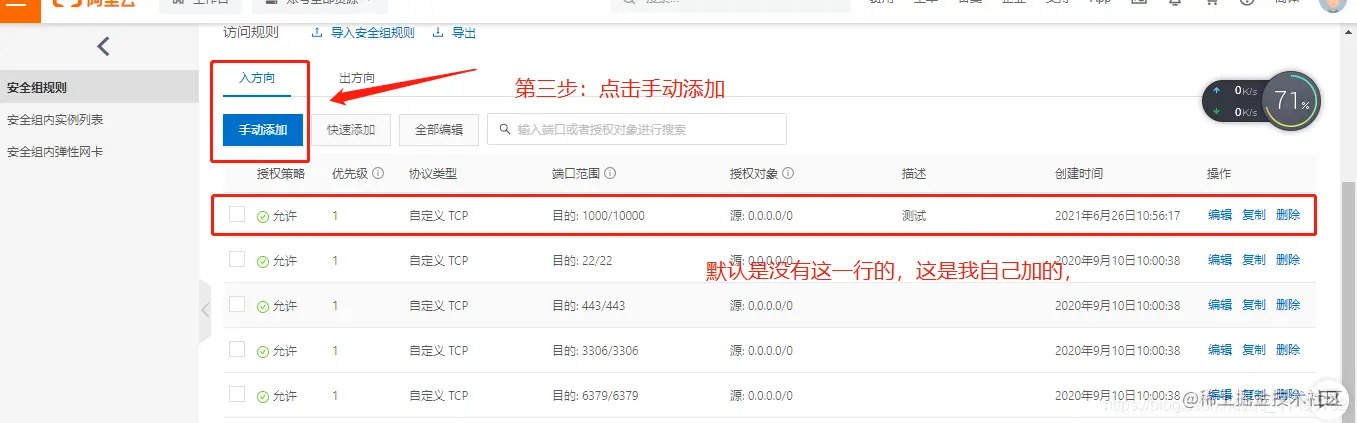Tick the checkbox for port 1000/10000 rule

tap(237, 214)
